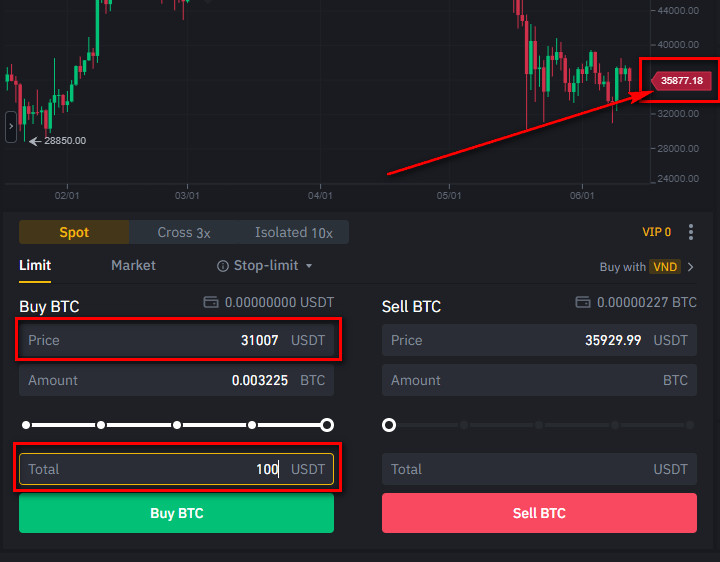Click the wallet icon above Buy BTC balance

tap(211, 302)
